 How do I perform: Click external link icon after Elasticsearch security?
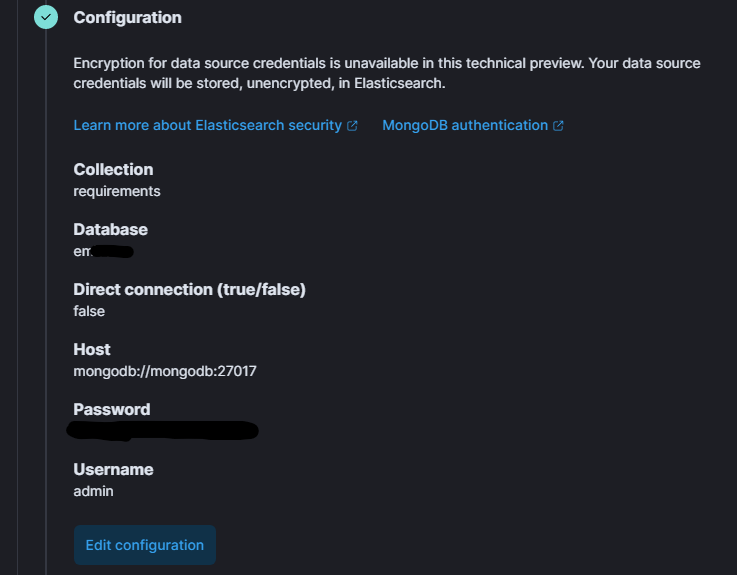click(352, 126)
